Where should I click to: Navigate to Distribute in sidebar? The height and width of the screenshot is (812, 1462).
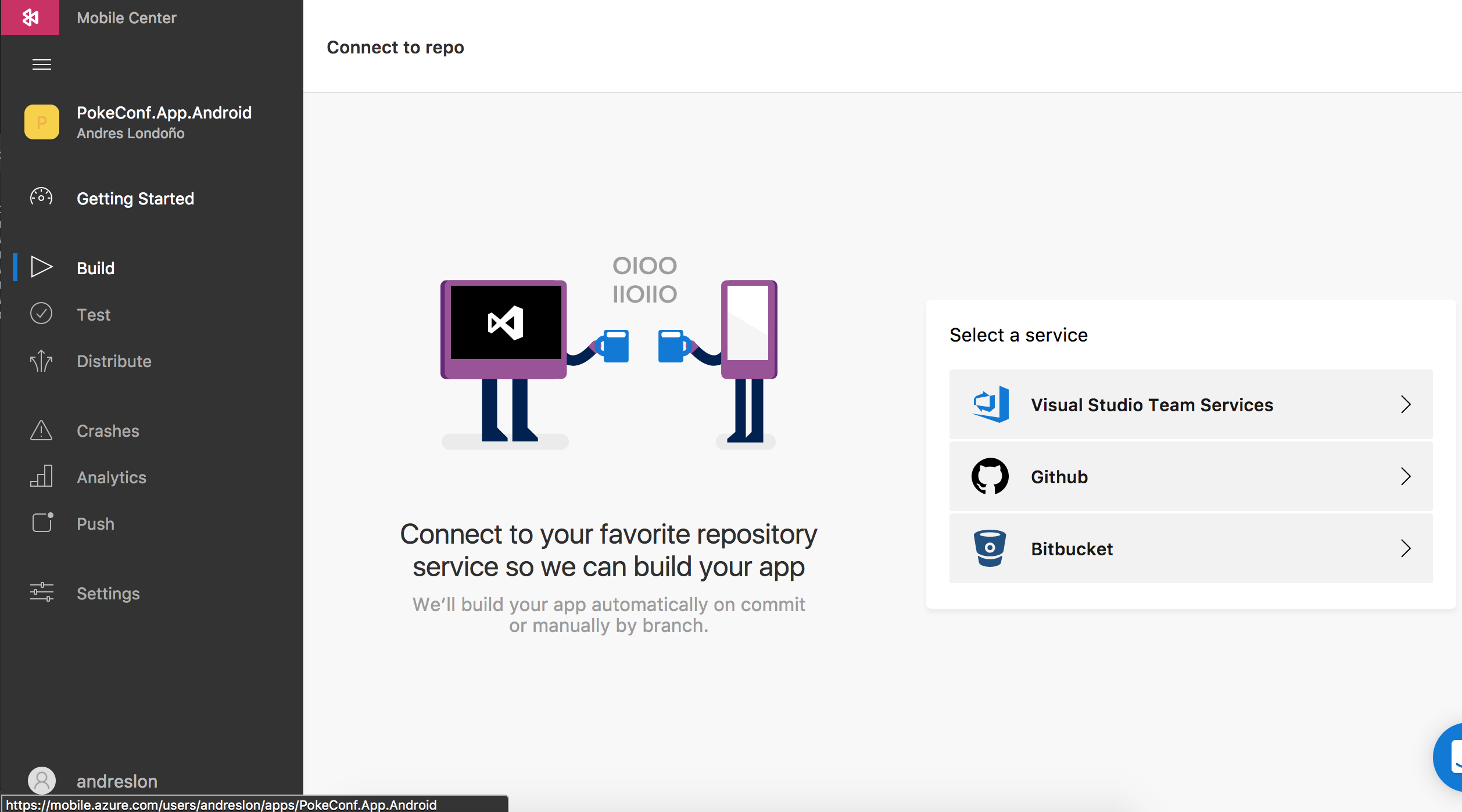click(x=113, y=361)
